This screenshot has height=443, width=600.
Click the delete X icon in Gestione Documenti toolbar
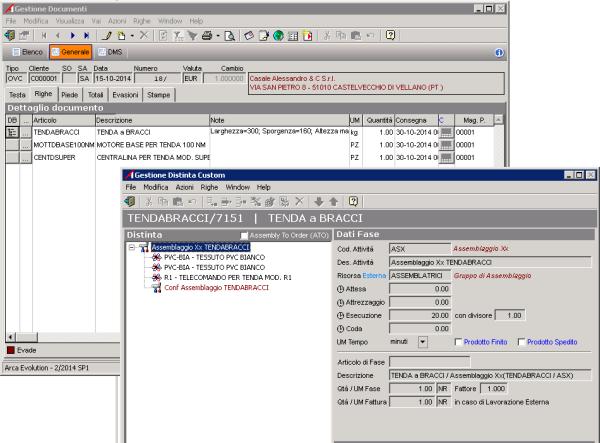(x=144, y=36)
